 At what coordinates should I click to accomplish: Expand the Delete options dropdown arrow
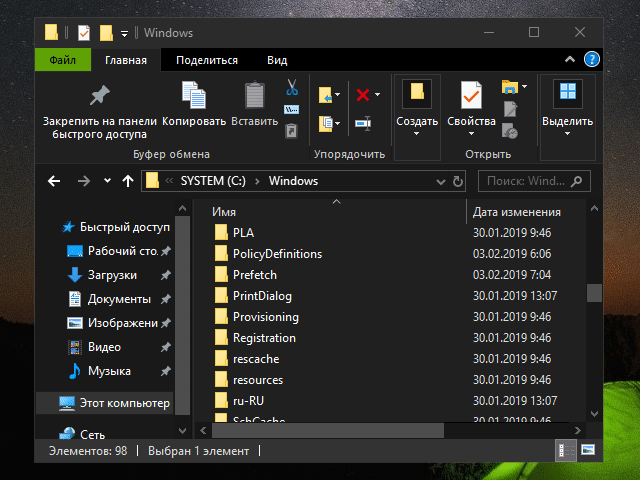[x=378, y=95]
